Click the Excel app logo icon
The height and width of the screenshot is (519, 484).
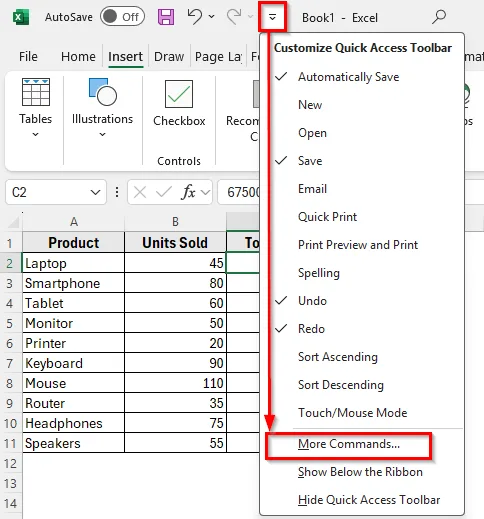click(21, 17)
